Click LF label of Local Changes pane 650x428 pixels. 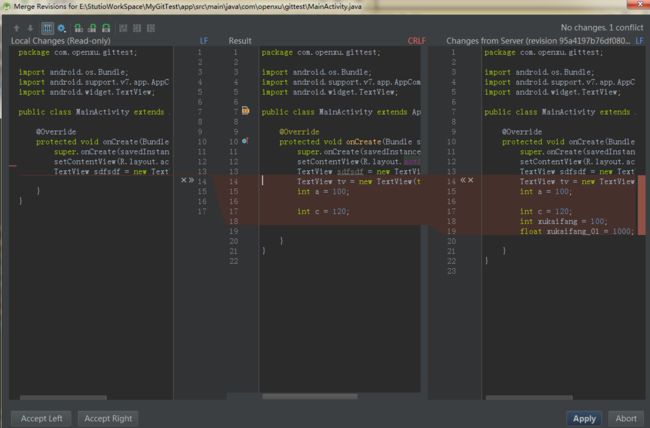click(x=204, y=41)
